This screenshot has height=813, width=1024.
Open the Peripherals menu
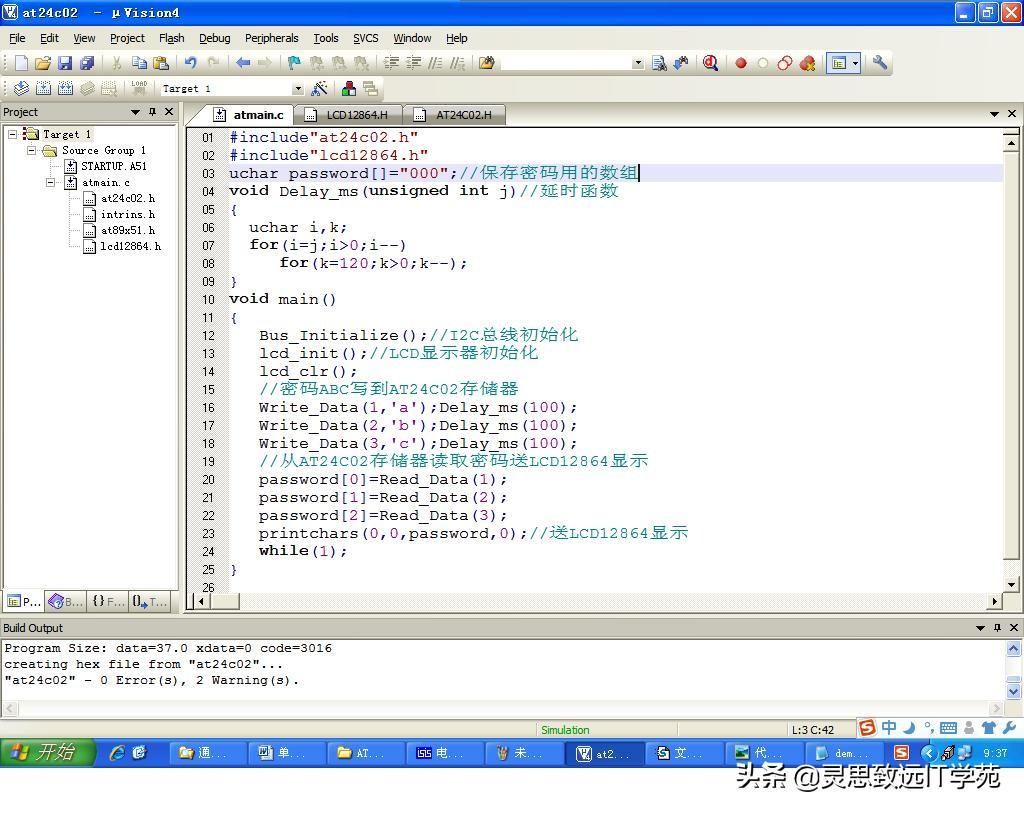point(271,38)
